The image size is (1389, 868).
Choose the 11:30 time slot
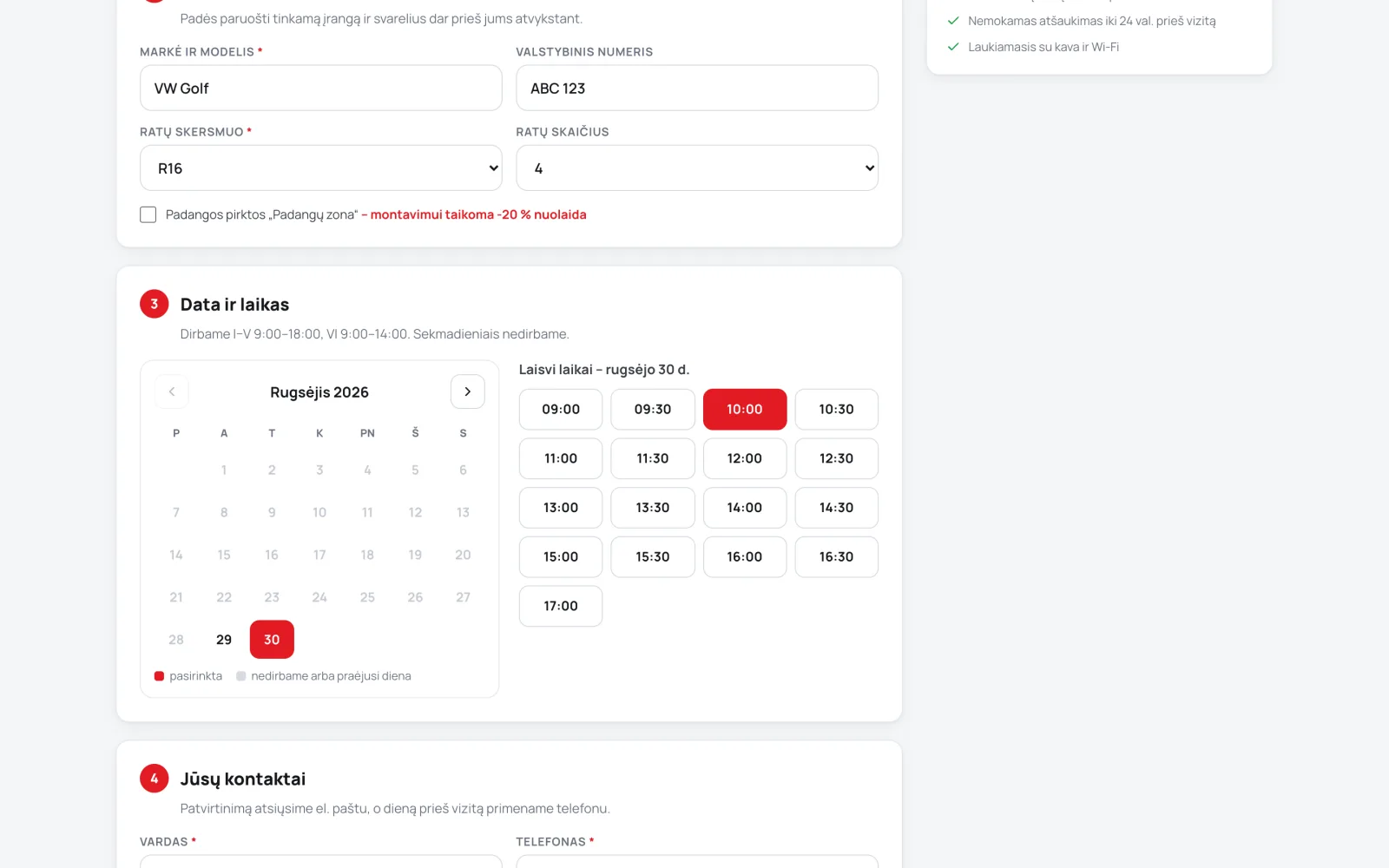(653, 458)
